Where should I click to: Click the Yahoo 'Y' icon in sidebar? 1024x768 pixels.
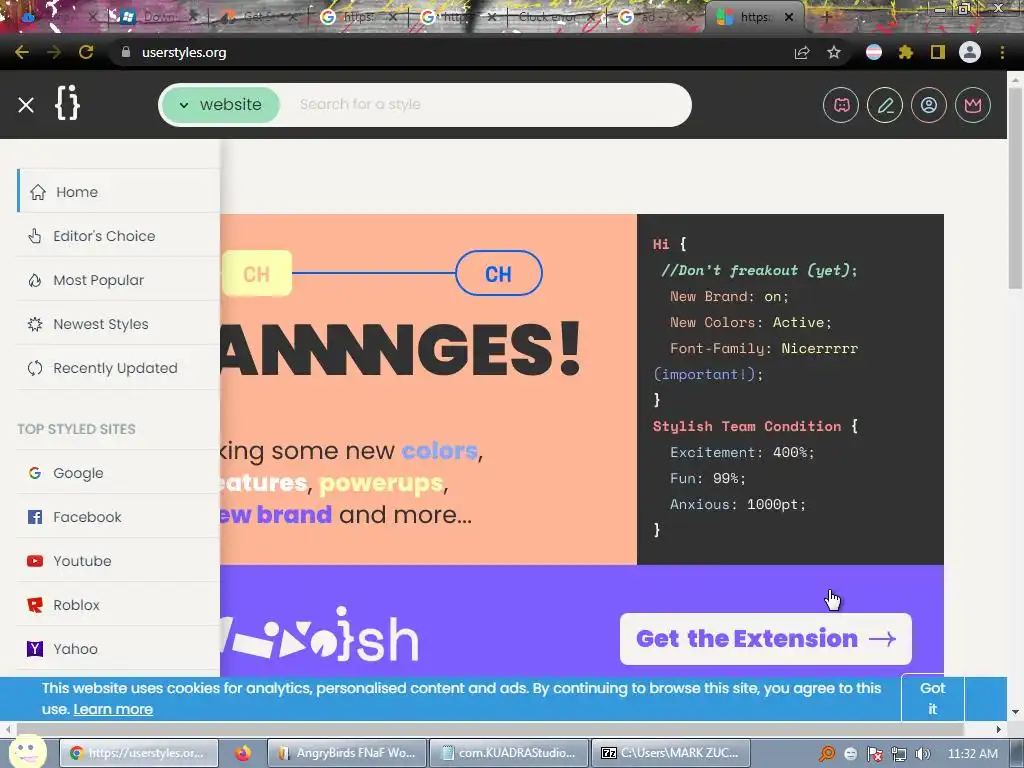click(35, 648)
